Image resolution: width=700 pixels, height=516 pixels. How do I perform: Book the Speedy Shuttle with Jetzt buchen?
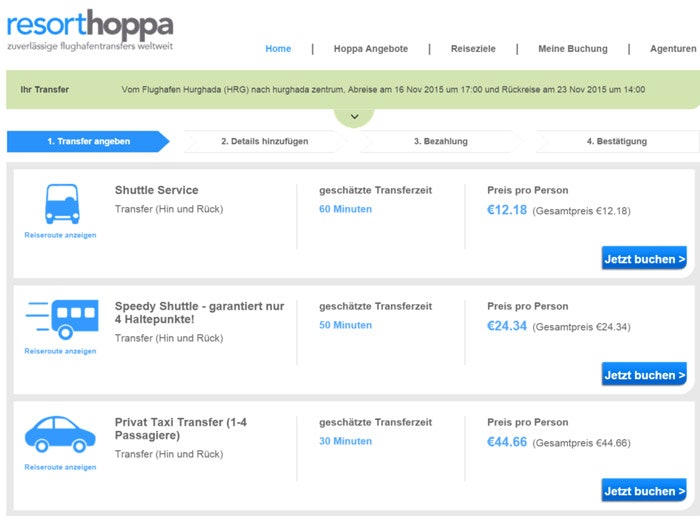pos(644,374)
